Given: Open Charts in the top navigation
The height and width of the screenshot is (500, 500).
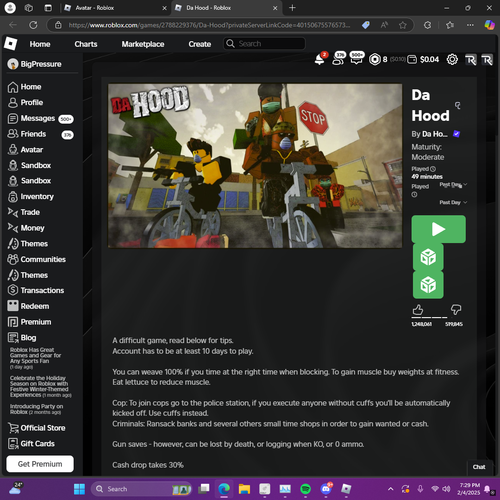Looking at the screenshot, I should pos(86,44).
